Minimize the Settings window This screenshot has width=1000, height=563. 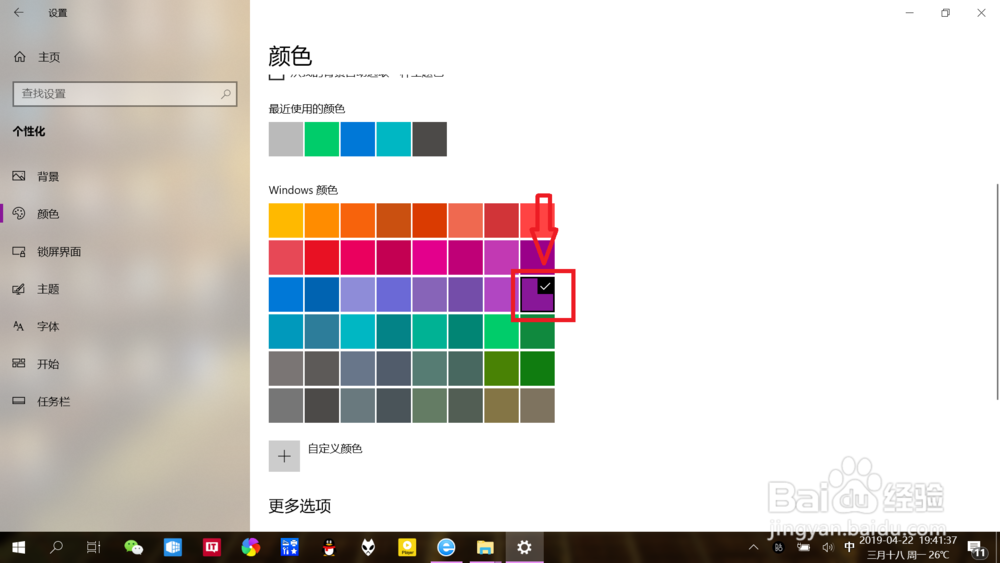[x=909, y=13]
